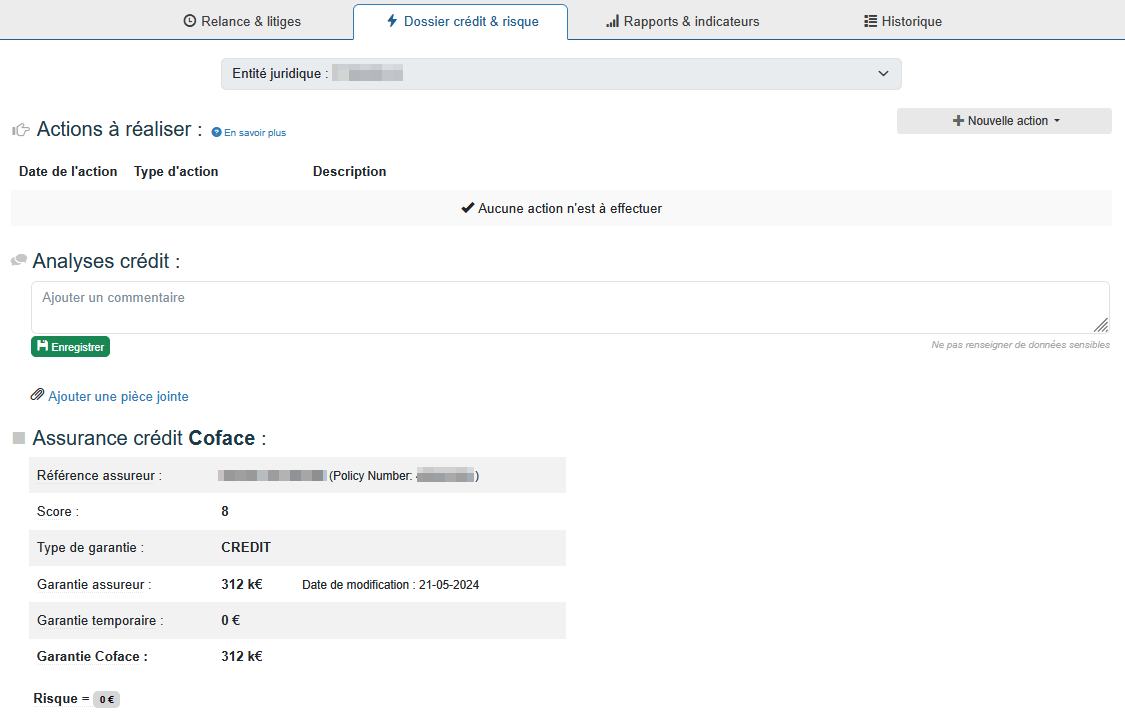Click the lightning bolt icon on Dossier crédit tab
1125x717 pixels.
(392, 21)
